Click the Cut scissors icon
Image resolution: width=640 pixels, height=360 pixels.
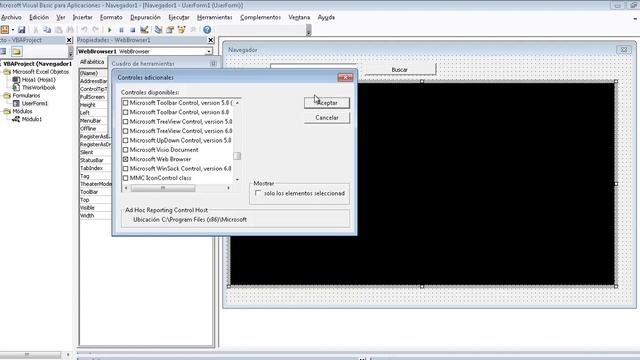pyautogui.click(x=36, y=30)
